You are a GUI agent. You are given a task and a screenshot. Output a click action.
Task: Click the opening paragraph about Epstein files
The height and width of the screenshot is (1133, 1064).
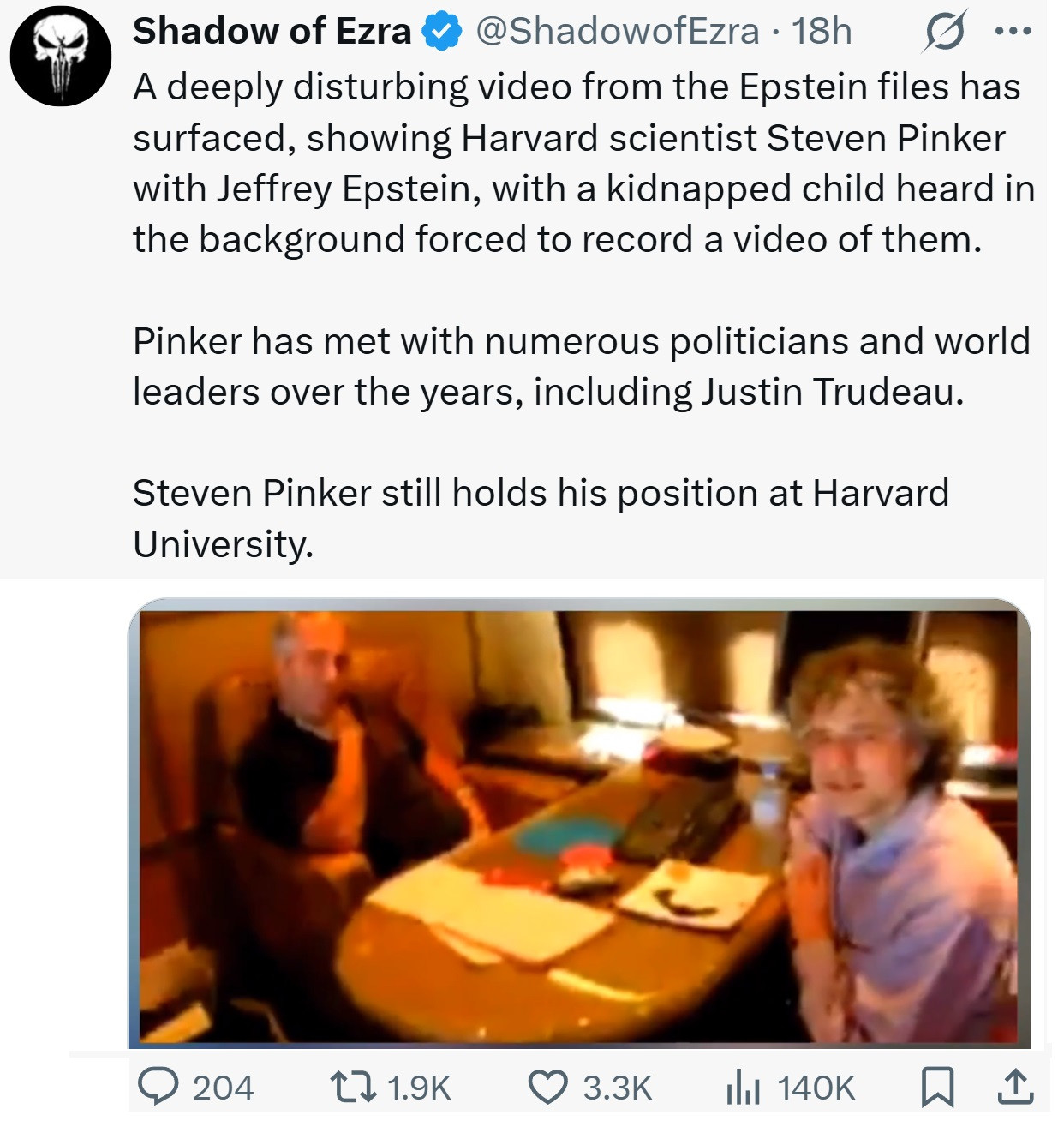coord(583,163)
